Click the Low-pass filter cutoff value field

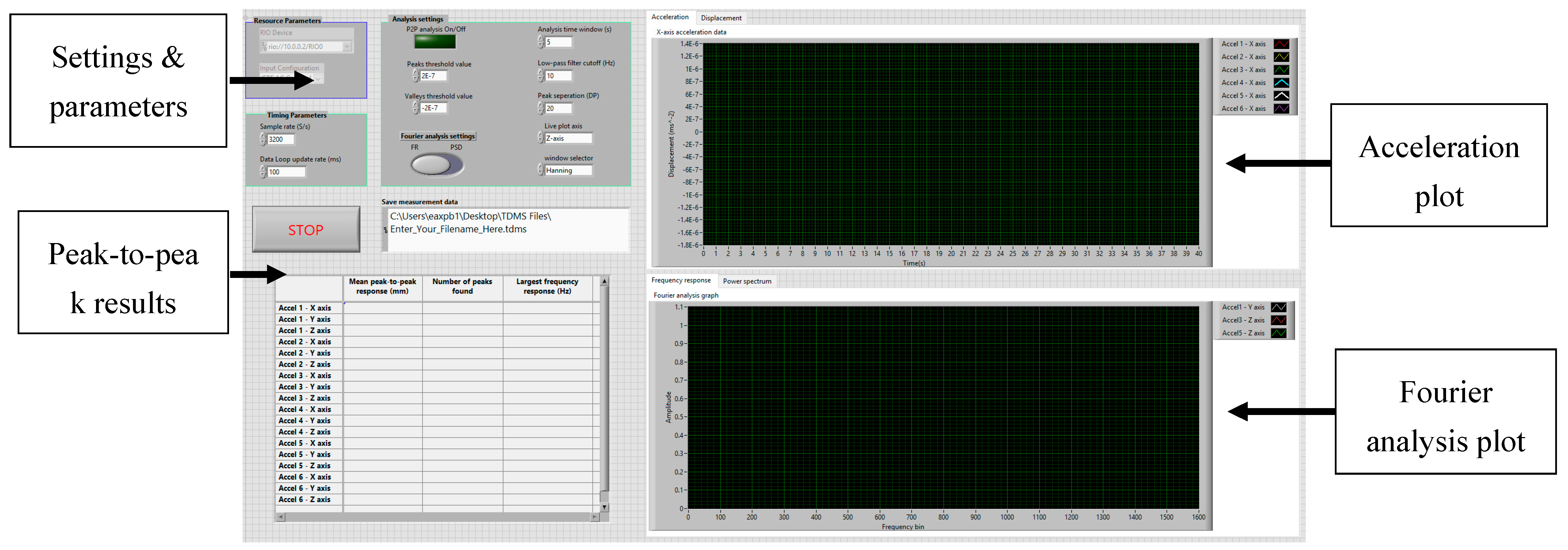[558, 76]
